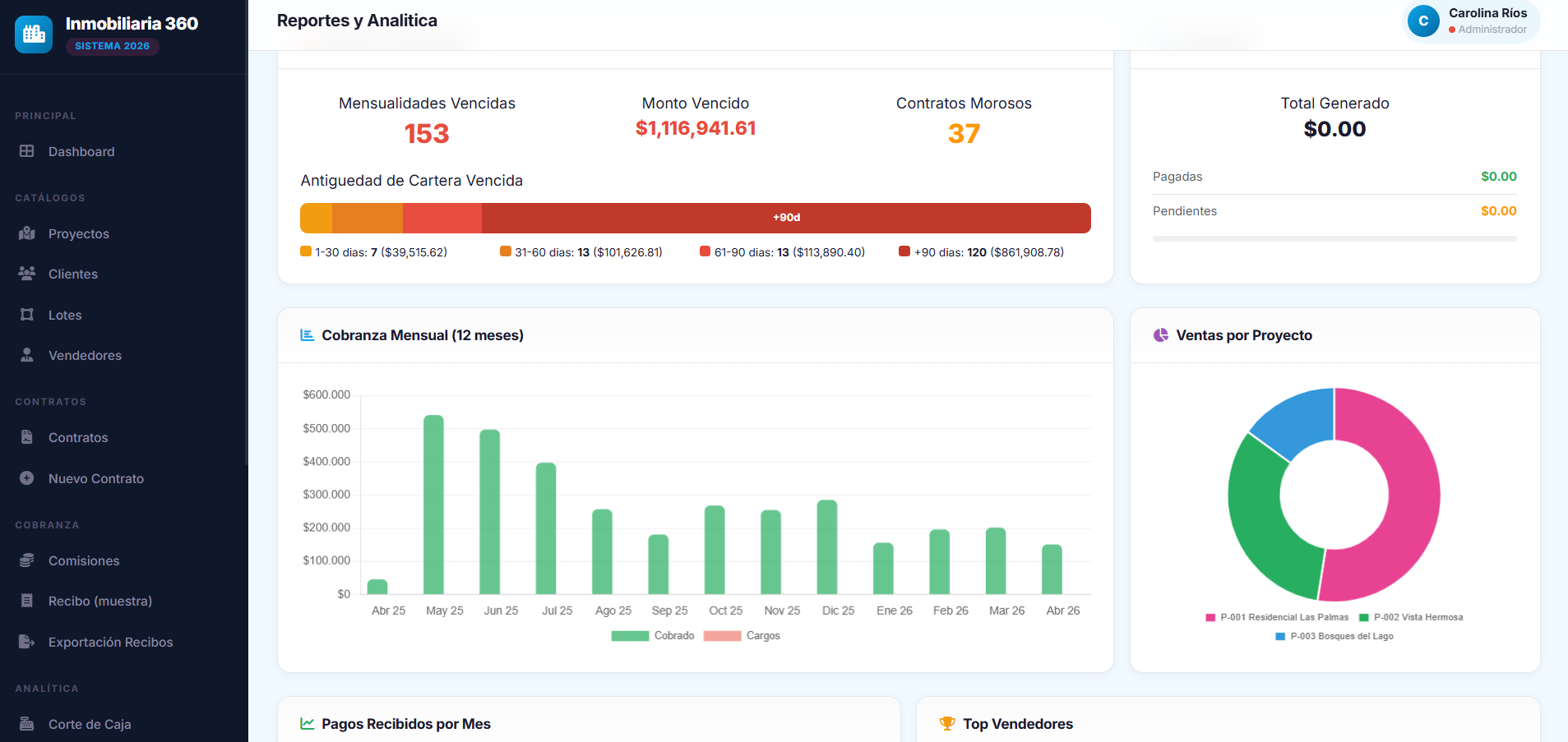This screenshot has height=742, width=1568.
Task: Click the Antiguedad de Cartera Vencida heading
Action: click(x=412, y=181)
